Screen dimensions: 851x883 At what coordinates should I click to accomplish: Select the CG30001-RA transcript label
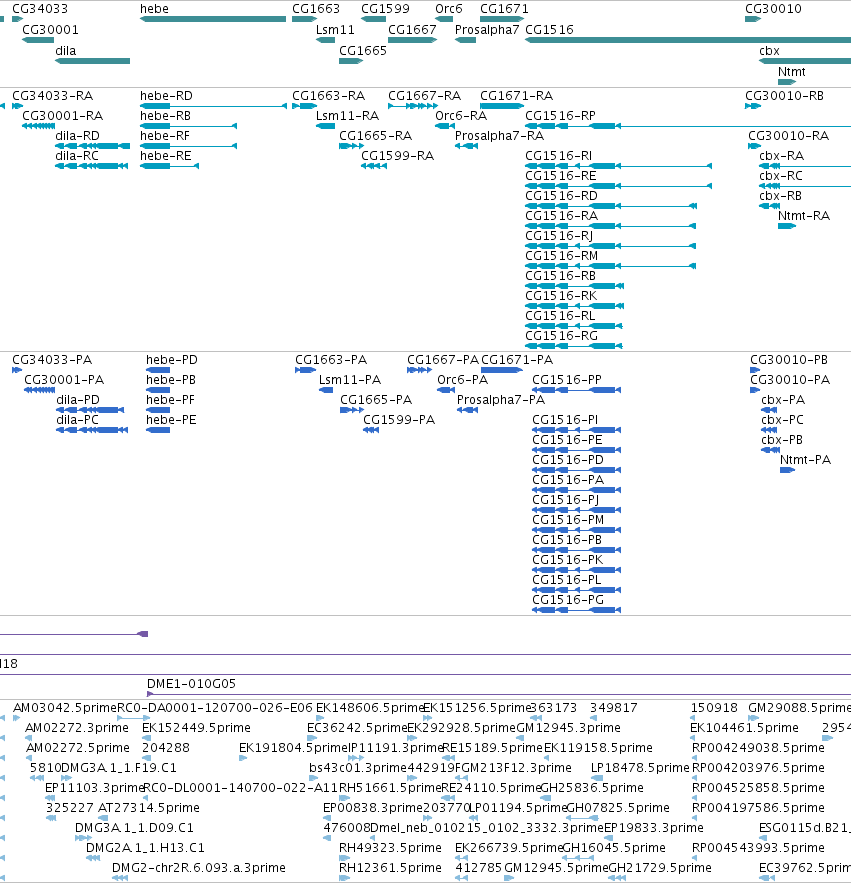point(63,116)
